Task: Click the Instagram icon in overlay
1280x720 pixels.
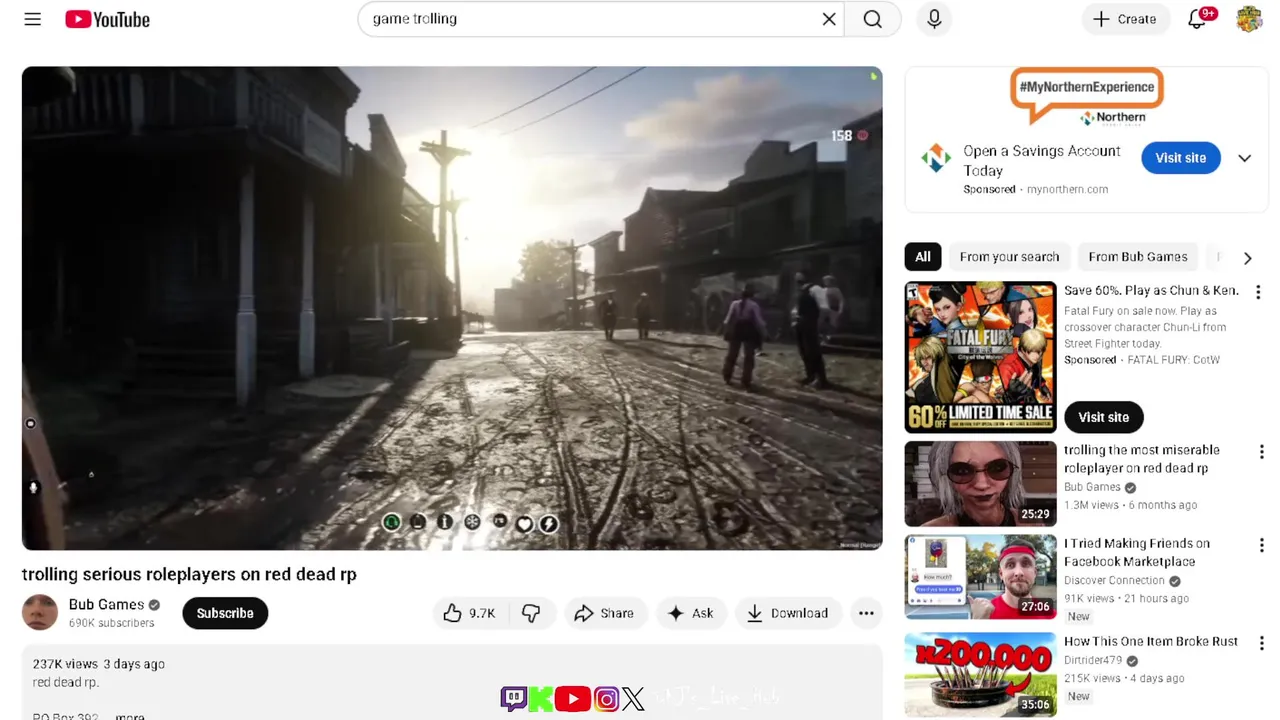Action: [606, 699]
